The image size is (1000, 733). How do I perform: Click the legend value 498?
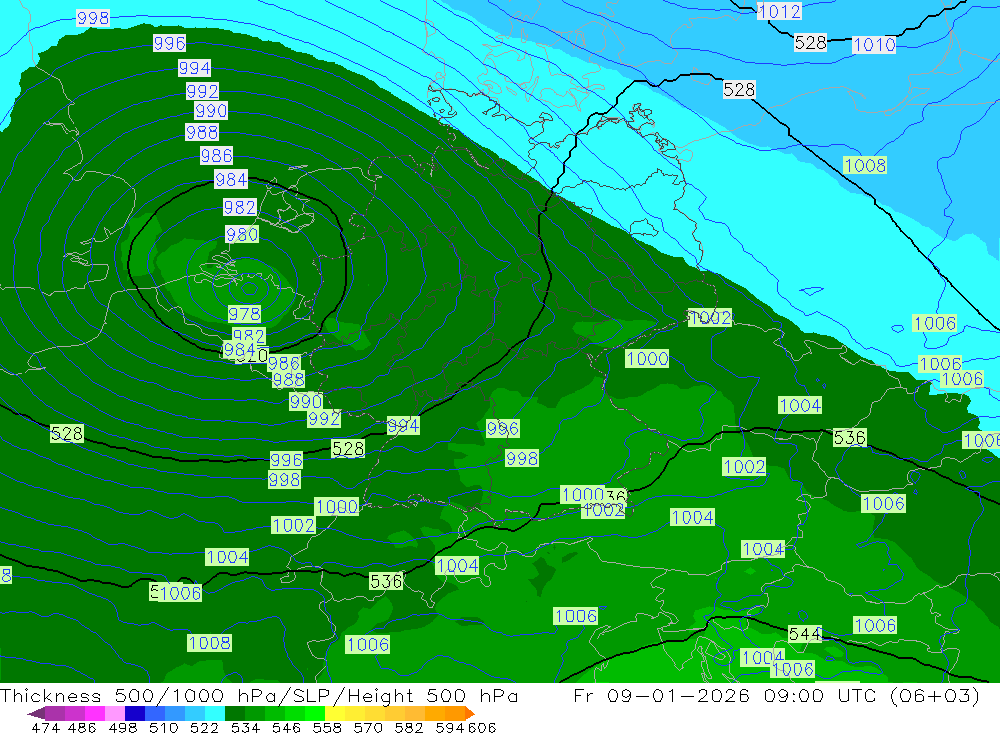point(123,727)
